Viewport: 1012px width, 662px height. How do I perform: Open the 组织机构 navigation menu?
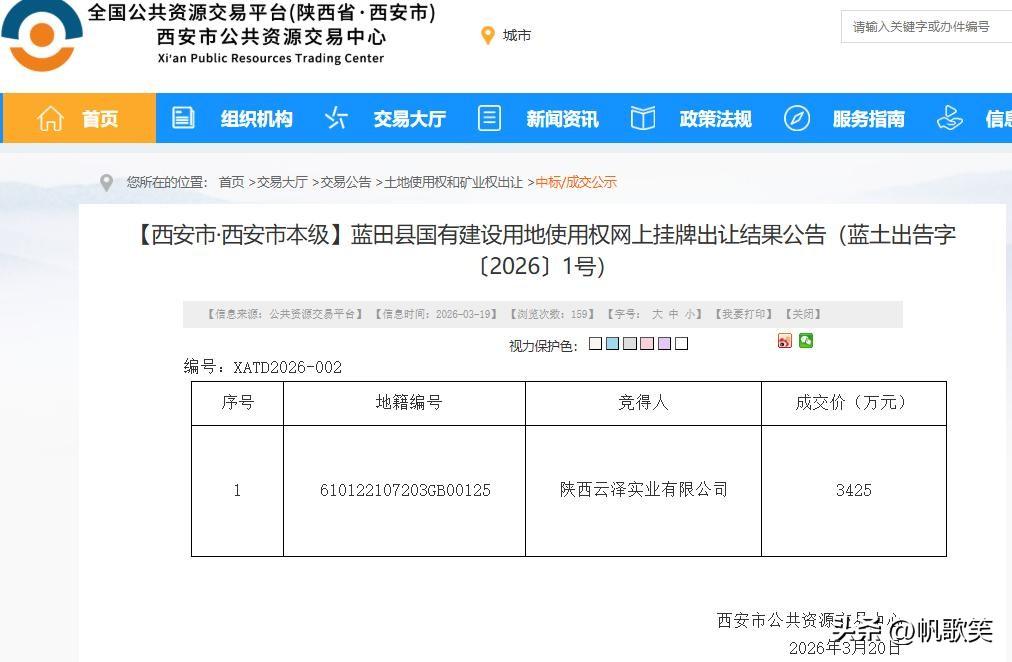coord(257,119)
